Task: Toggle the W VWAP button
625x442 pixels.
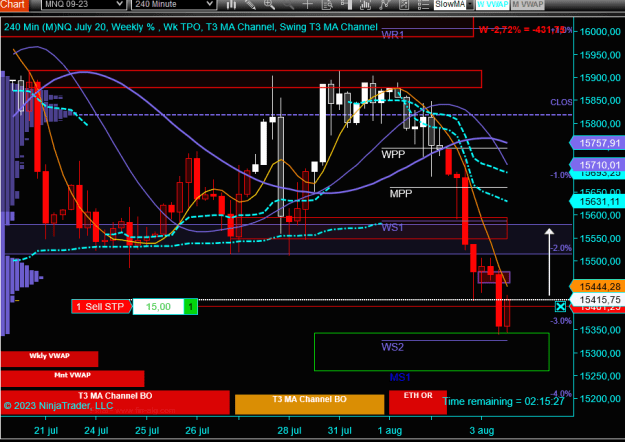Action: tap(492, 4)
